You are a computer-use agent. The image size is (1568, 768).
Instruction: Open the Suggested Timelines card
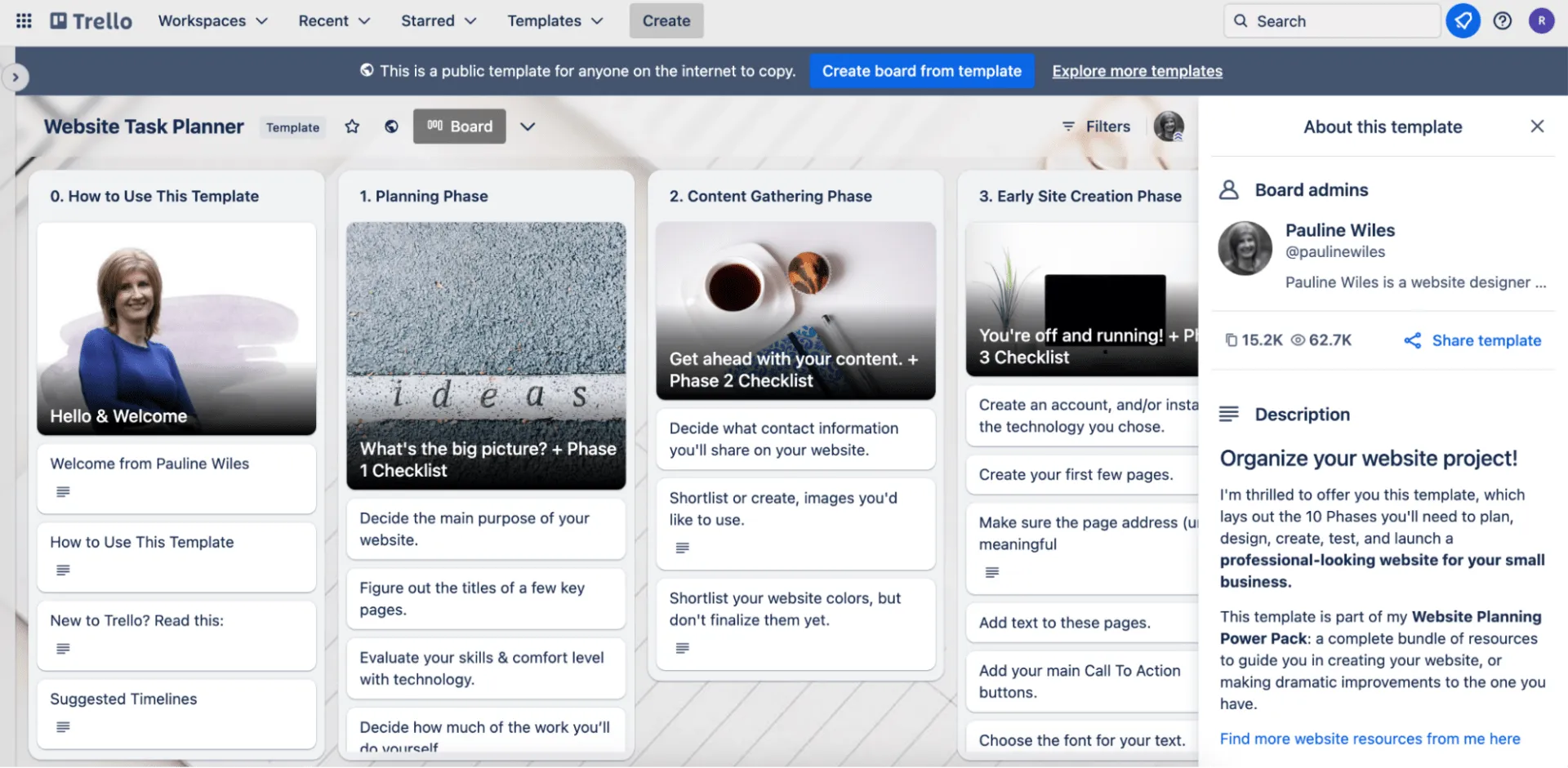point(176,714)
